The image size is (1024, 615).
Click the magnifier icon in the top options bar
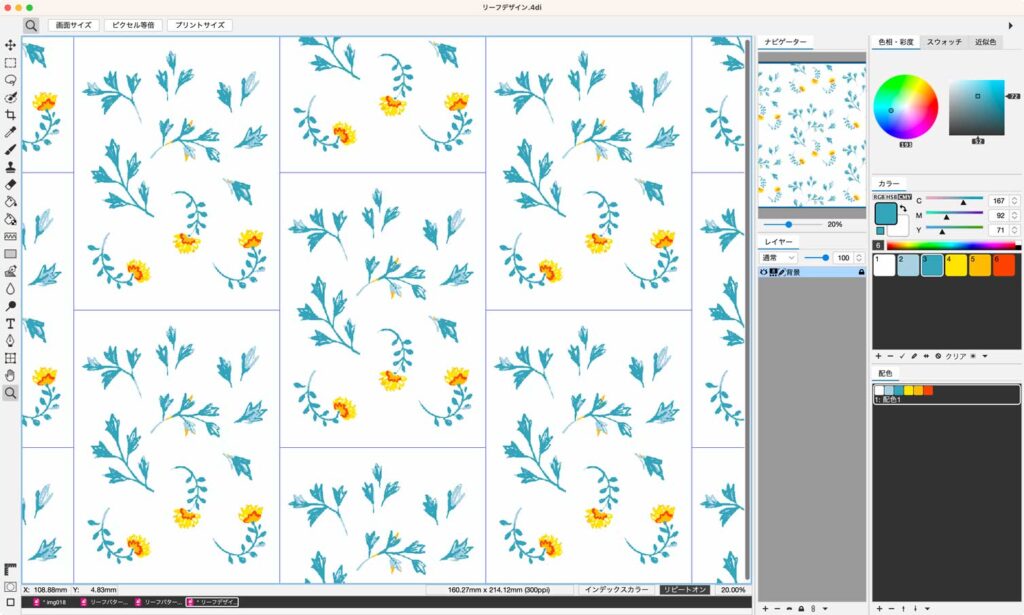(x=31, y=25)
